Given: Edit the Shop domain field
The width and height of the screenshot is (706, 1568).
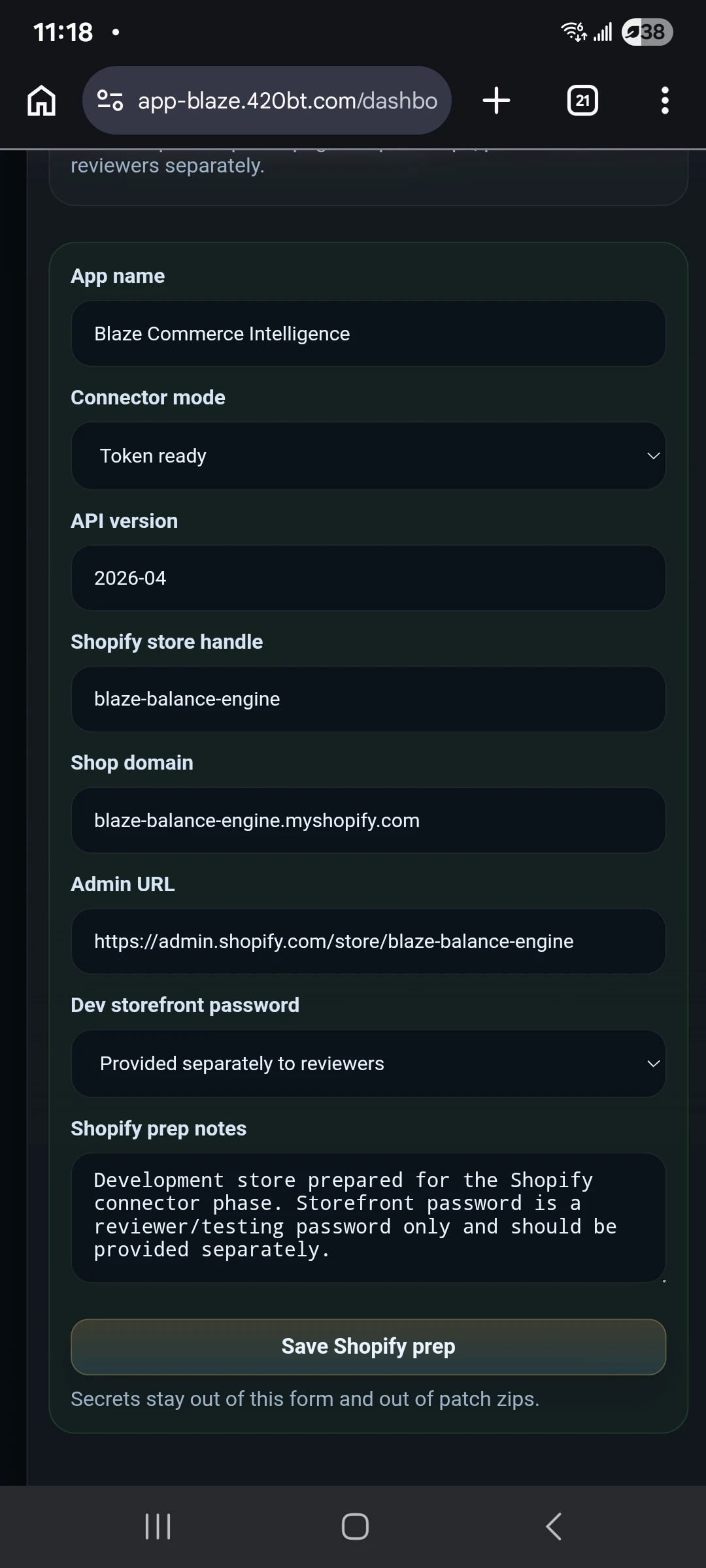Looking at the screenshot, I should pyautogui.click(x=368, y=820).
